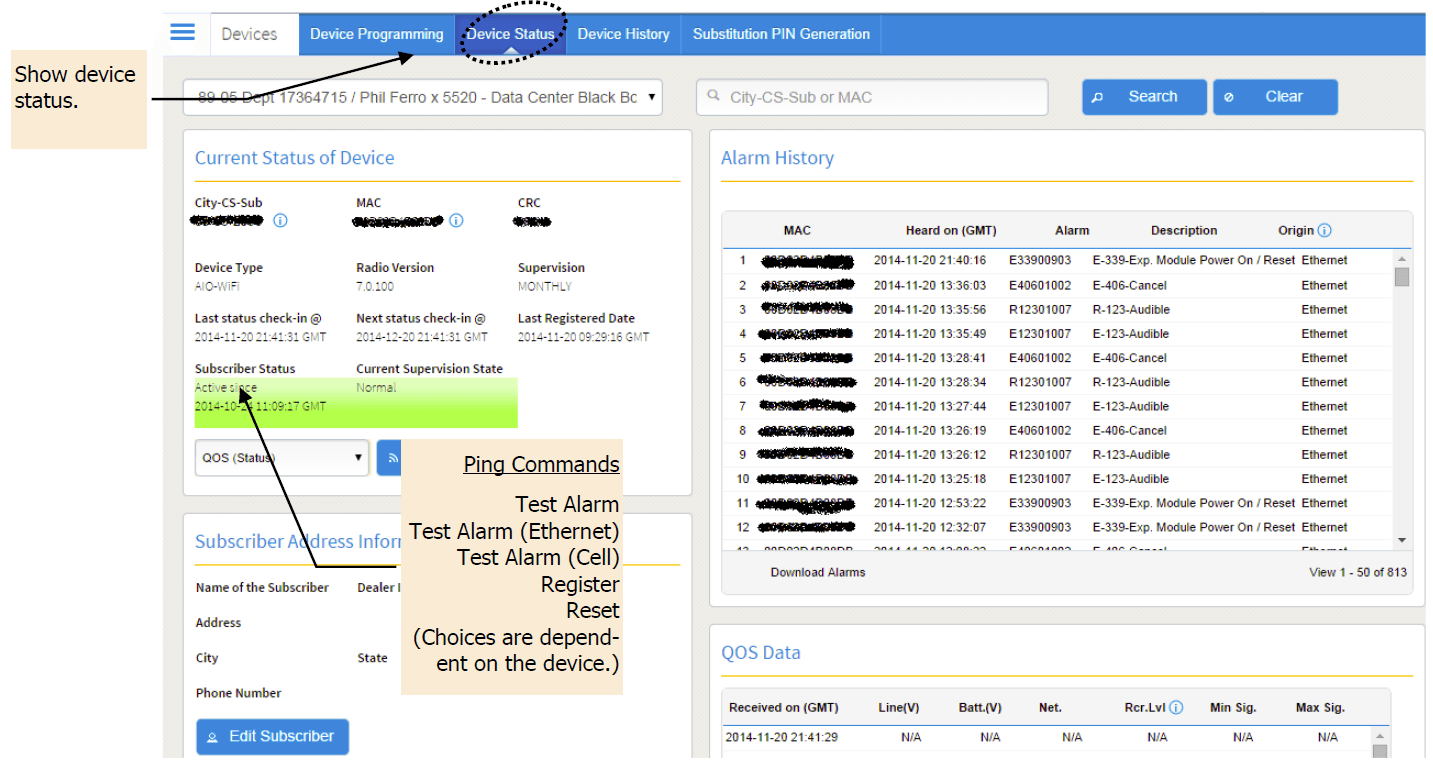Switch to the Device Programming tab
The width and height of the screenshot is (1433, 783).
376,34
